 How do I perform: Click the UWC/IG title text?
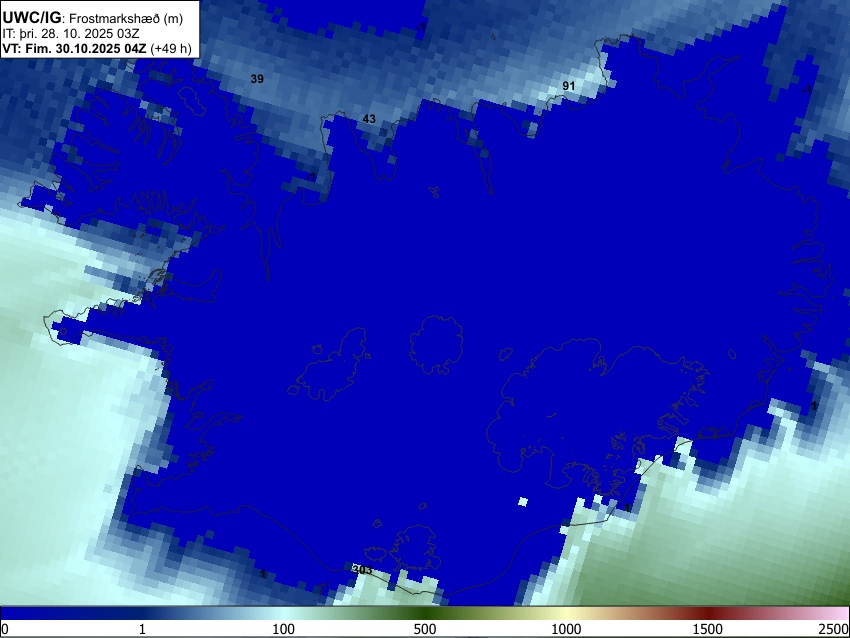31,18
